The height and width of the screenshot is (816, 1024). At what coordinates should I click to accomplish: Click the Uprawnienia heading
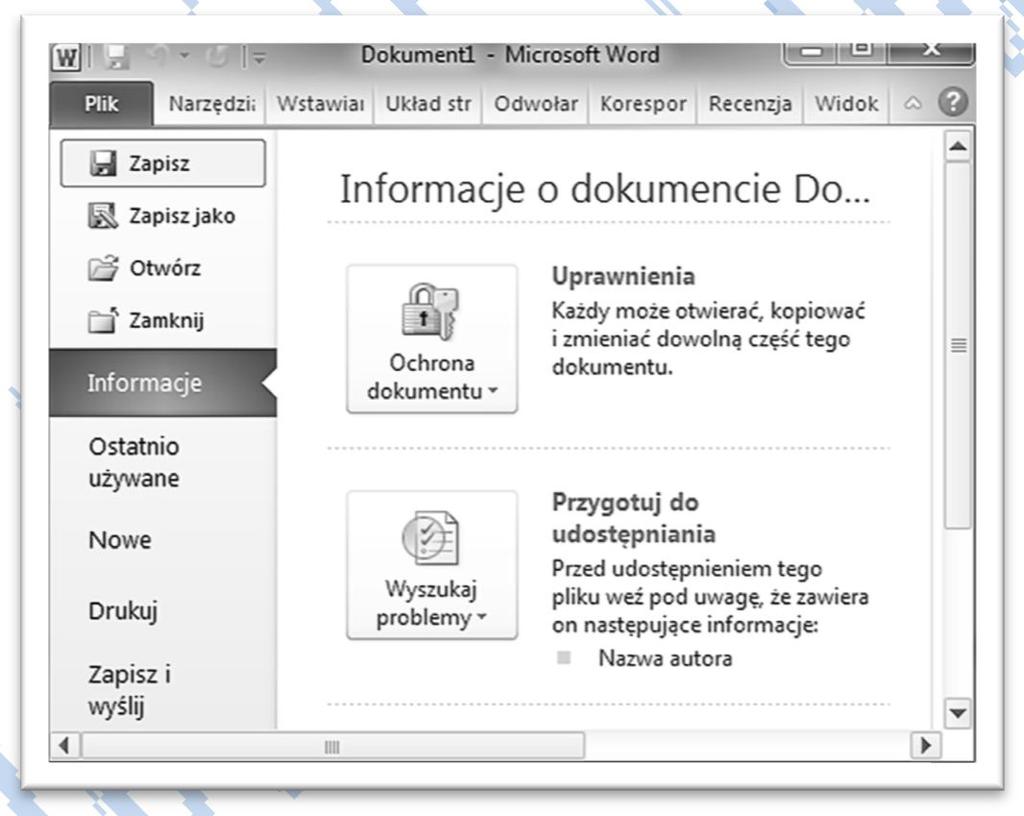point(623,276)
